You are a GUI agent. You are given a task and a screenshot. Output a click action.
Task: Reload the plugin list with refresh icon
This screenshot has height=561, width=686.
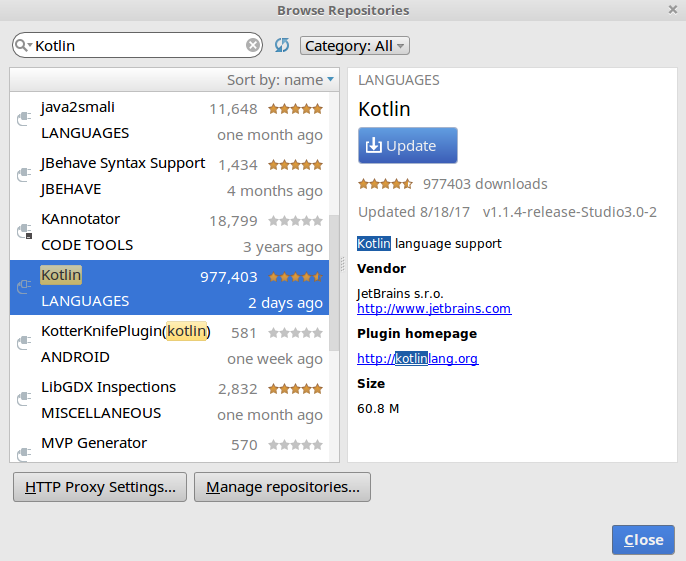[x=282, y=45]
